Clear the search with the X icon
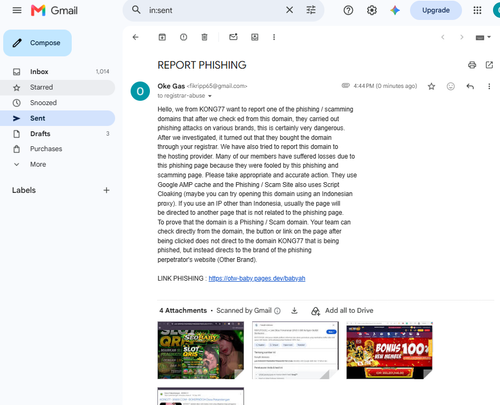 [289, 10]
